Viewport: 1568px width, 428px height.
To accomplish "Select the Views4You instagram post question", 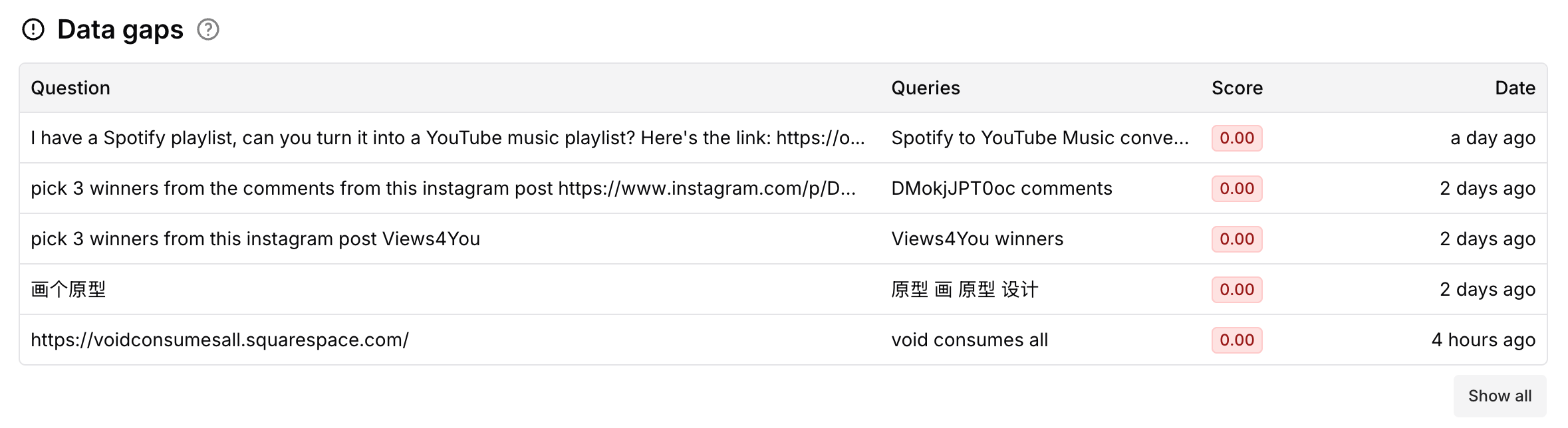I will click(x=255, y=239).
